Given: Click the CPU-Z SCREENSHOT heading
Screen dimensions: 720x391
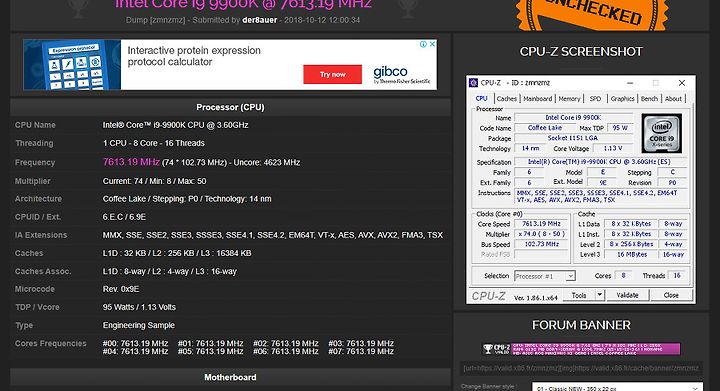Looking at the screenshot, I should point(581,51).
